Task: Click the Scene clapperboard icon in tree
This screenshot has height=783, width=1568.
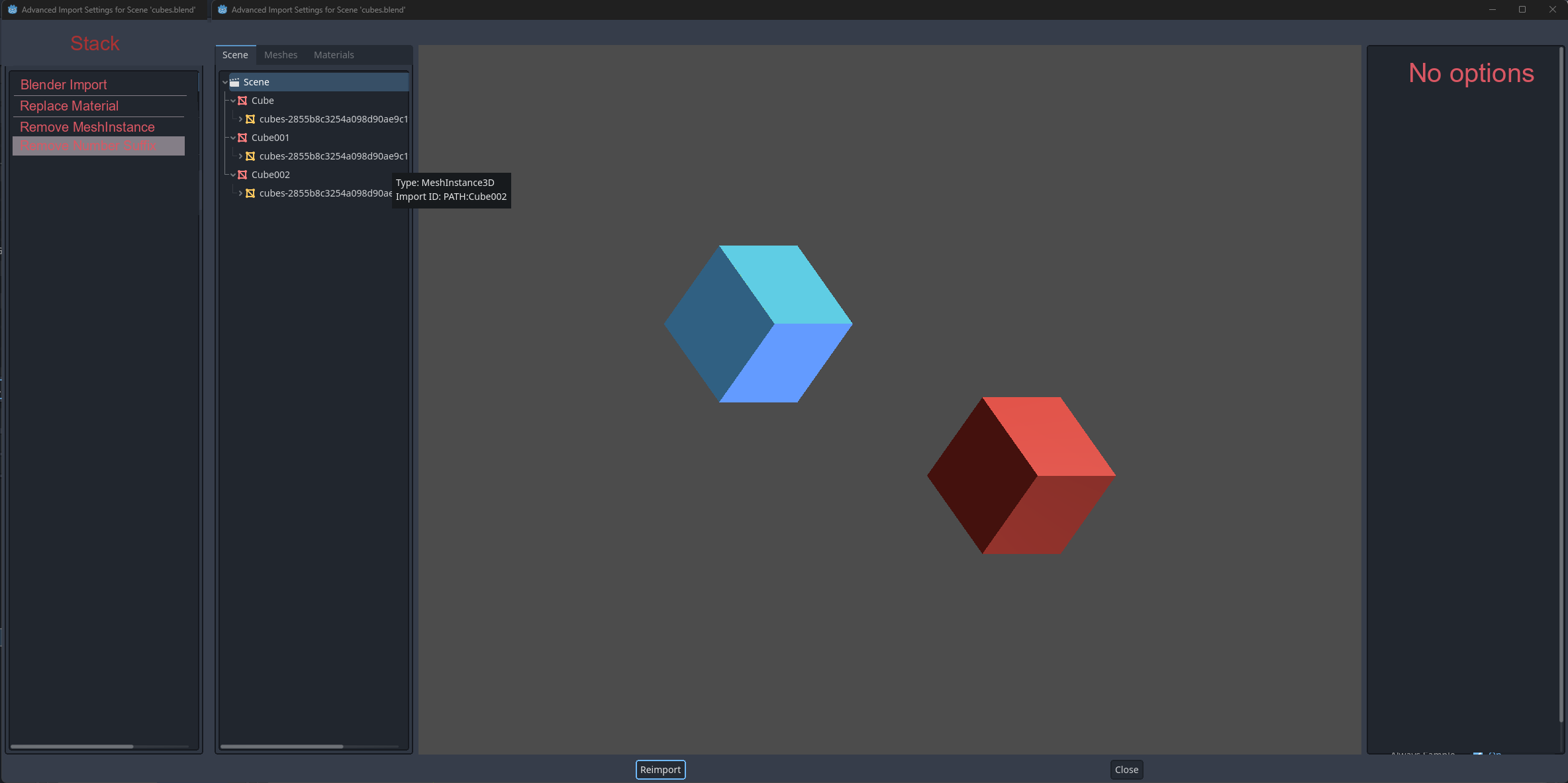Action: pos(234,82)
